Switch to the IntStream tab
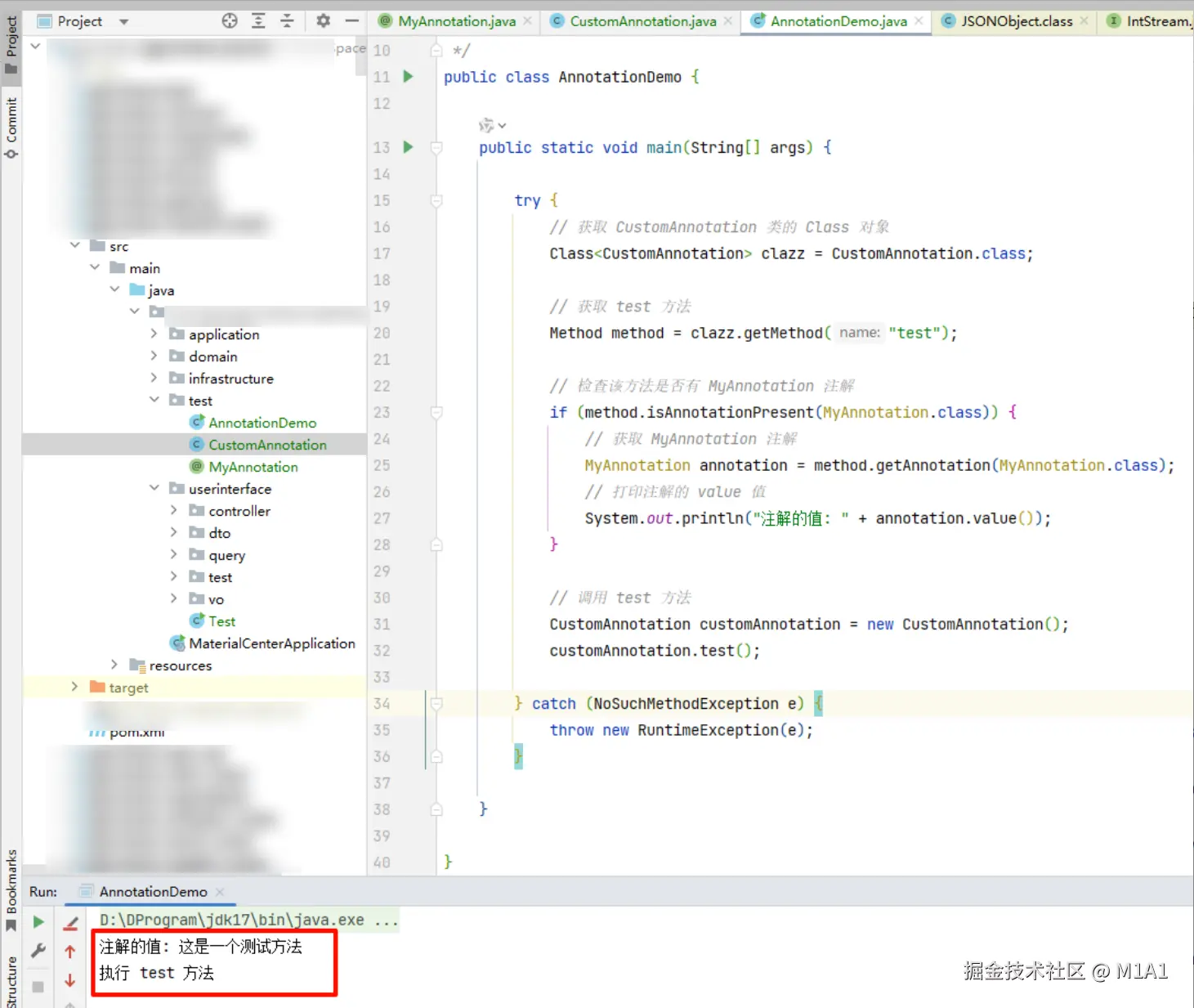1194x1008 pixels. tap(1149, 21)
